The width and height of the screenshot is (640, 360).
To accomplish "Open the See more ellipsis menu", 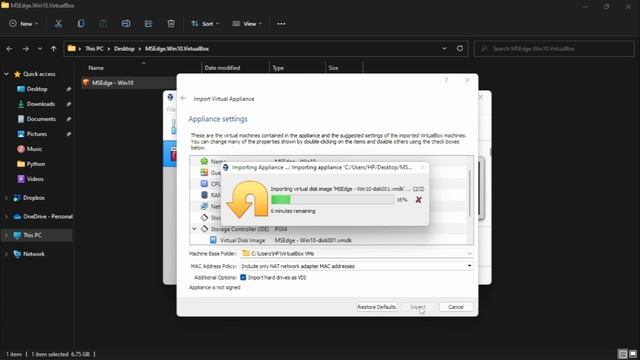I will pyautogui.click(x=281, y=24).
